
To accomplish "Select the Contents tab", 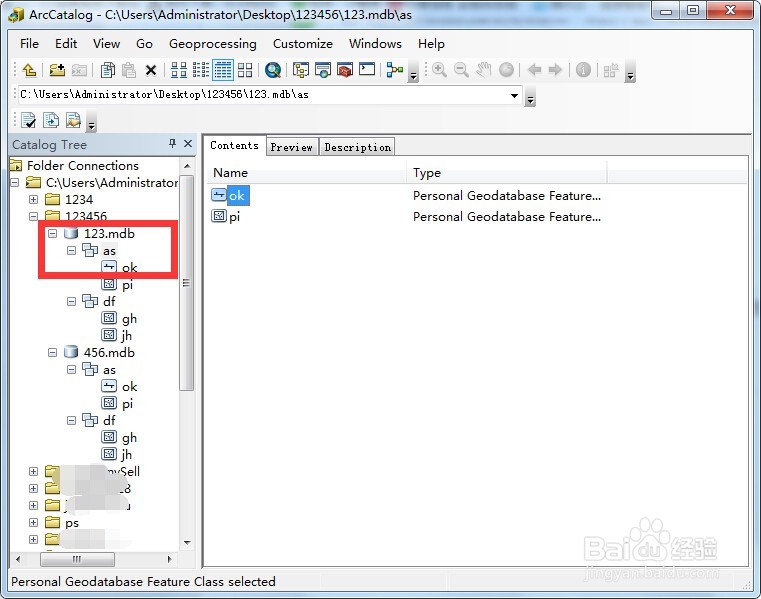I will pos(234,145).
